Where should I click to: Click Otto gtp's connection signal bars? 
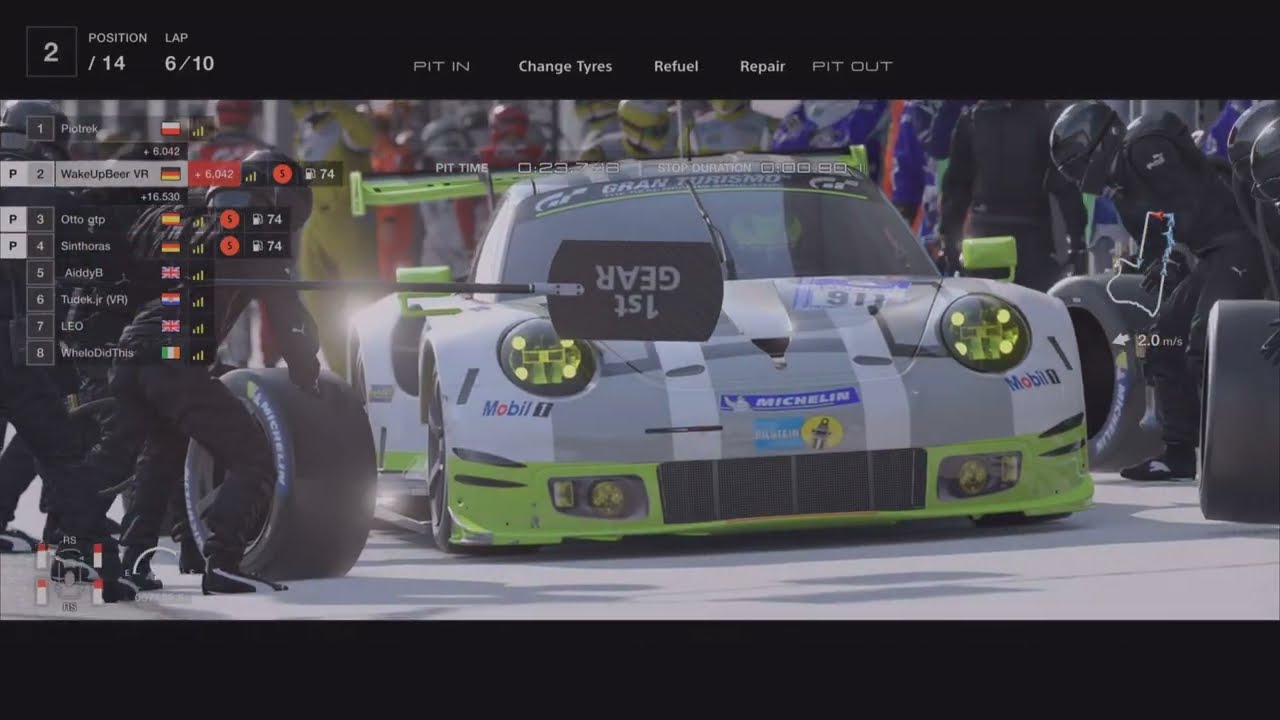coord(197,220)
